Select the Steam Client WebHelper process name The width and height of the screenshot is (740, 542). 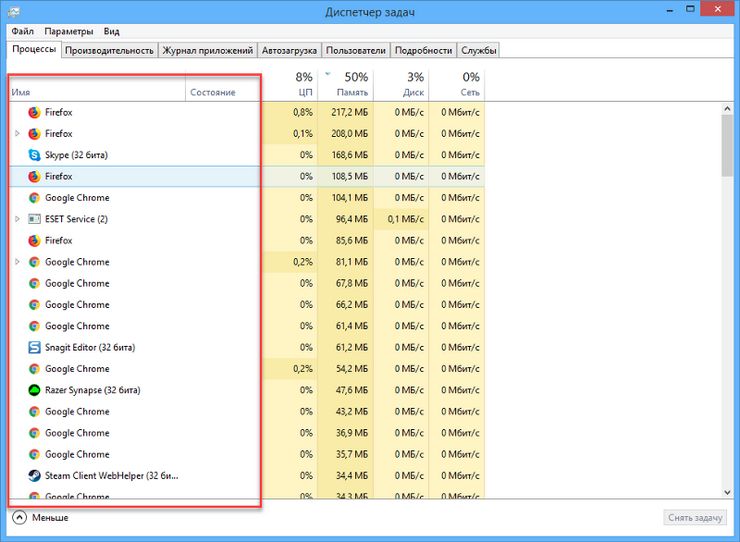pyautogui.click(x=111, y=475)
